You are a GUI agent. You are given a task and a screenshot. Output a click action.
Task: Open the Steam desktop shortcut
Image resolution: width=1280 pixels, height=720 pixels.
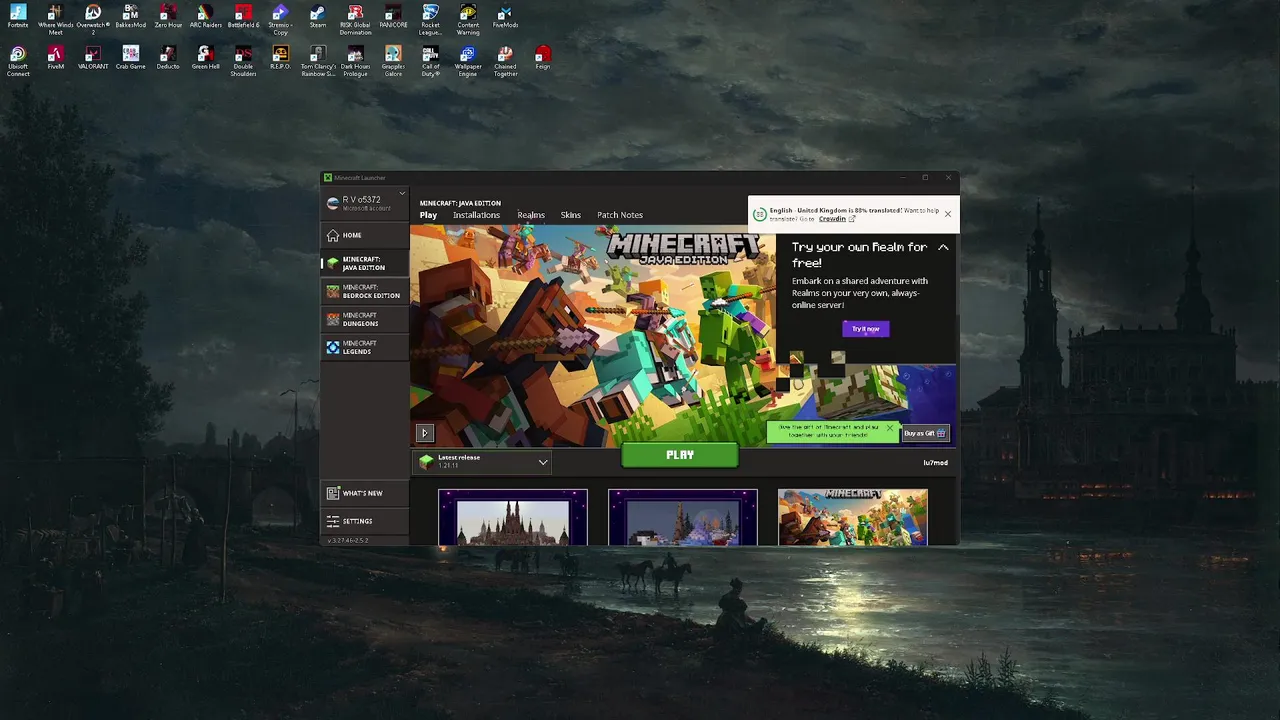(318, 17)
